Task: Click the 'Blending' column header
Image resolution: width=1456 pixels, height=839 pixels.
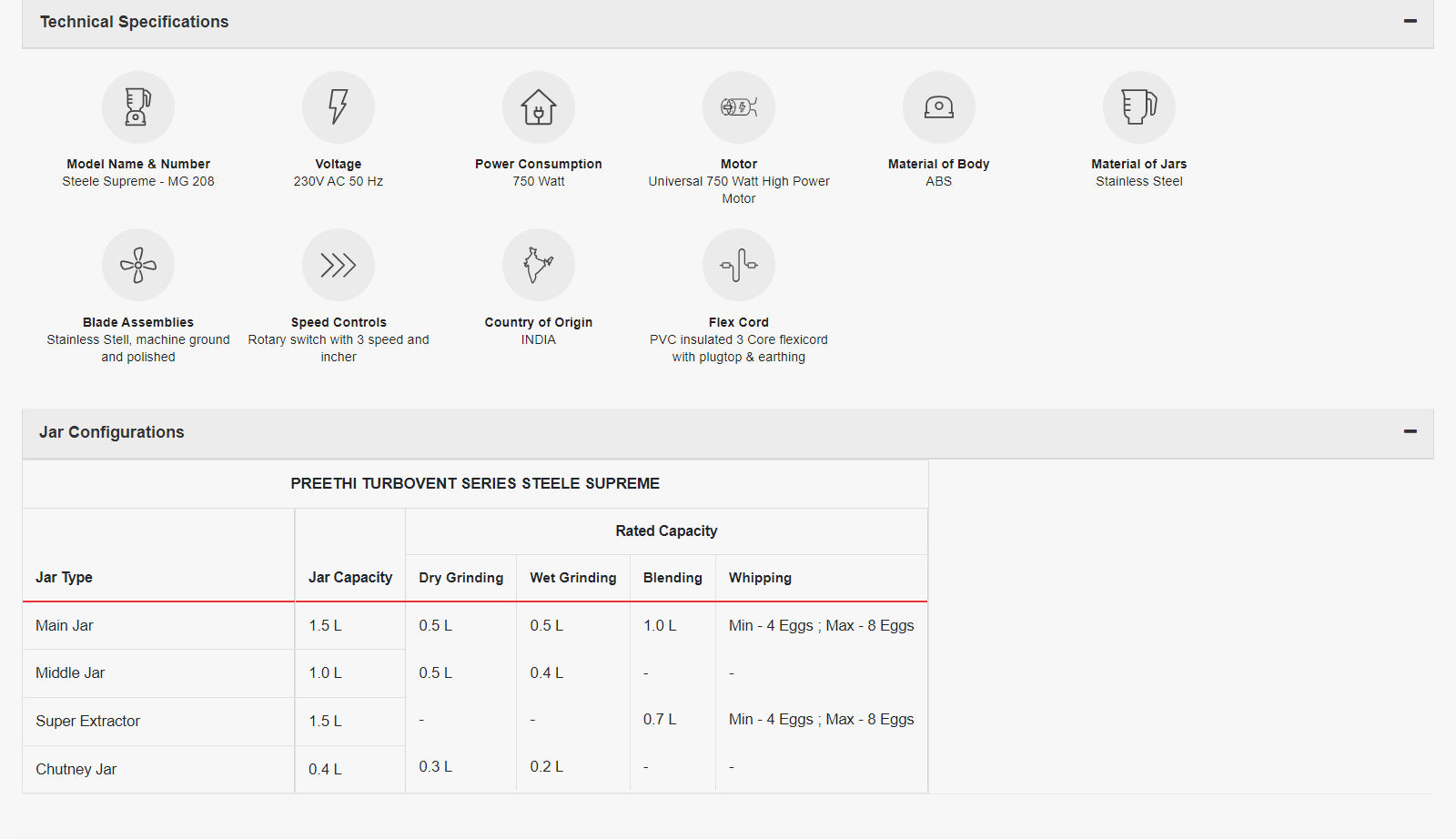Action: [672, 578]
